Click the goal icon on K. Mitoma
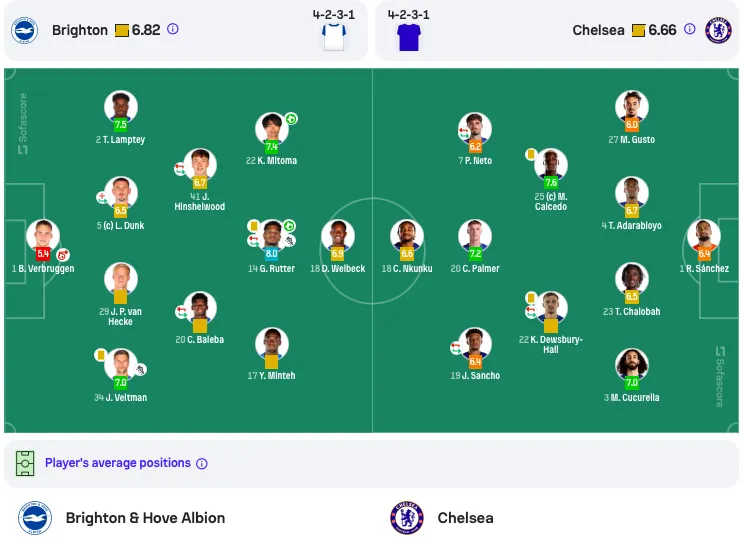Image resolution: width=744 pixels, height=539 pixels. click(291, 119)
